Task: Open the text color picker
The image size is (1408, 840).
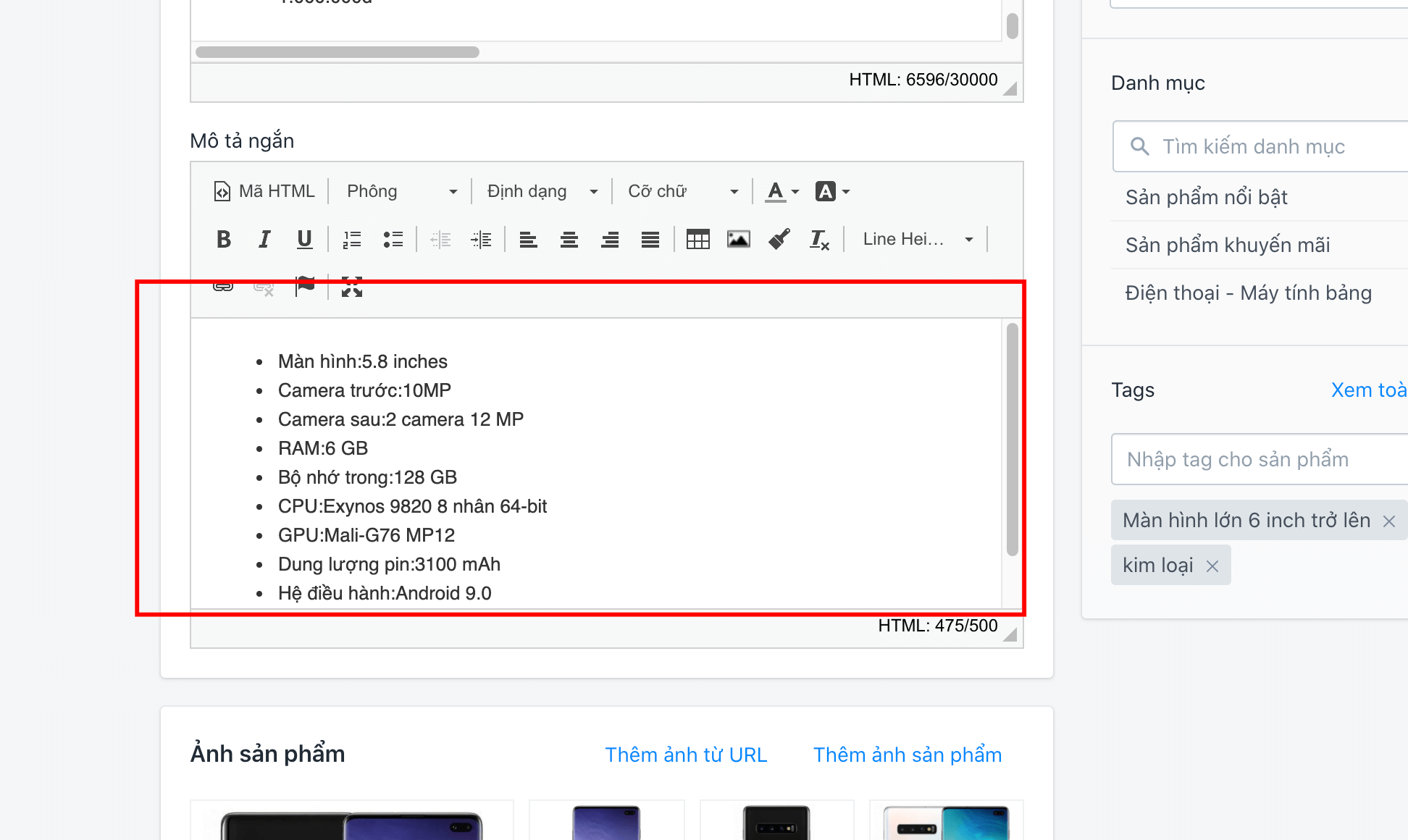Action: (782, 191)
